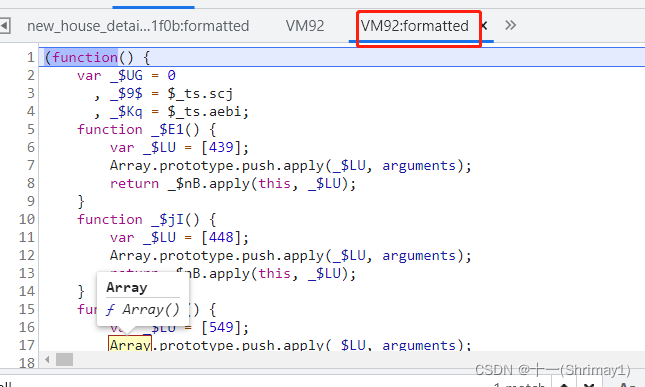Image resolution: width=645 pixels, height=387 pixels.
Task: Click line number 1 in the gutter
Action: (x=31, y=57)
